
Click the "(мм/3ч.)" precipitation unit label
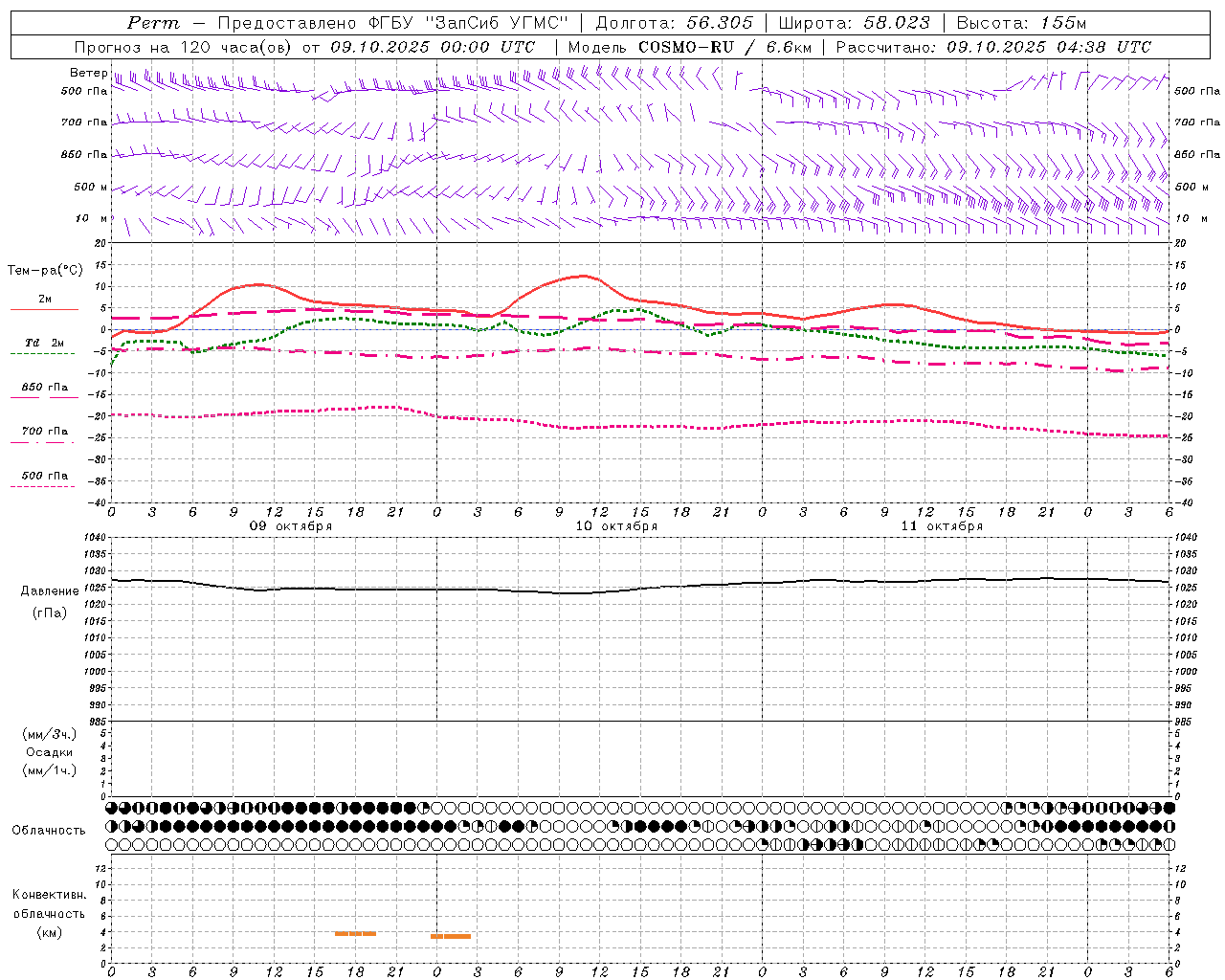point(50,735)
